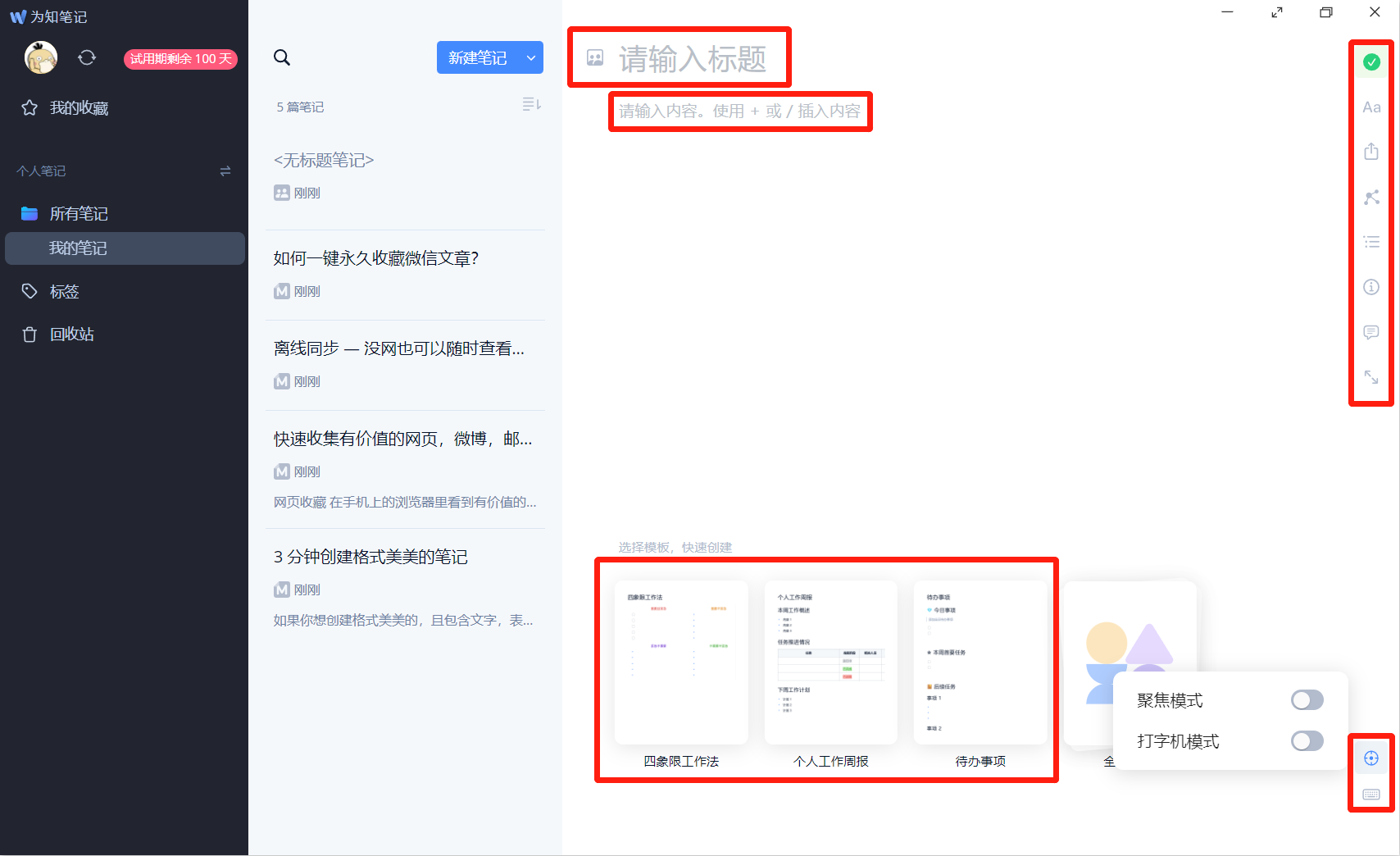Image resolution: width=1400 pixels, height=856 pixels.
Task: Open the mind map icon
Action: [1371, 197]
